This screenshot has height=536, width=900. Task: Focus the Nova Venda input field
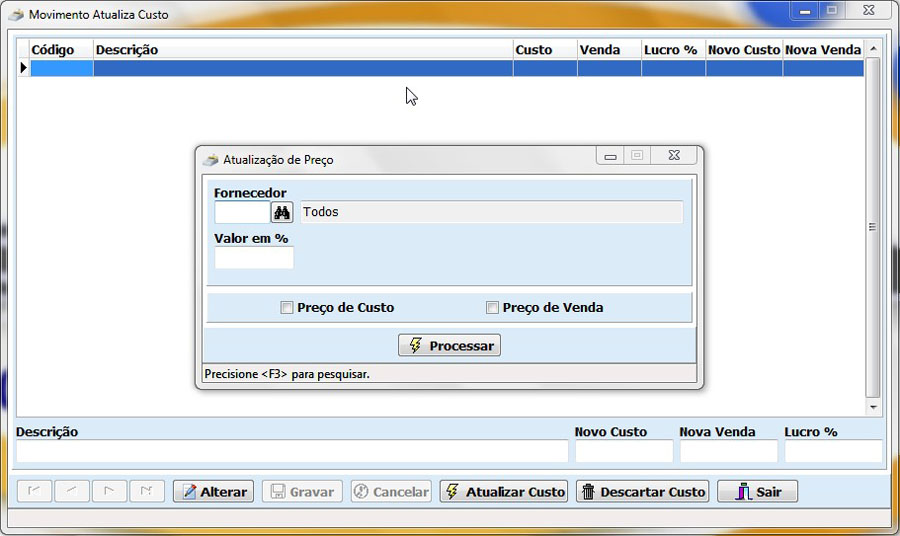tap(729, 451)
